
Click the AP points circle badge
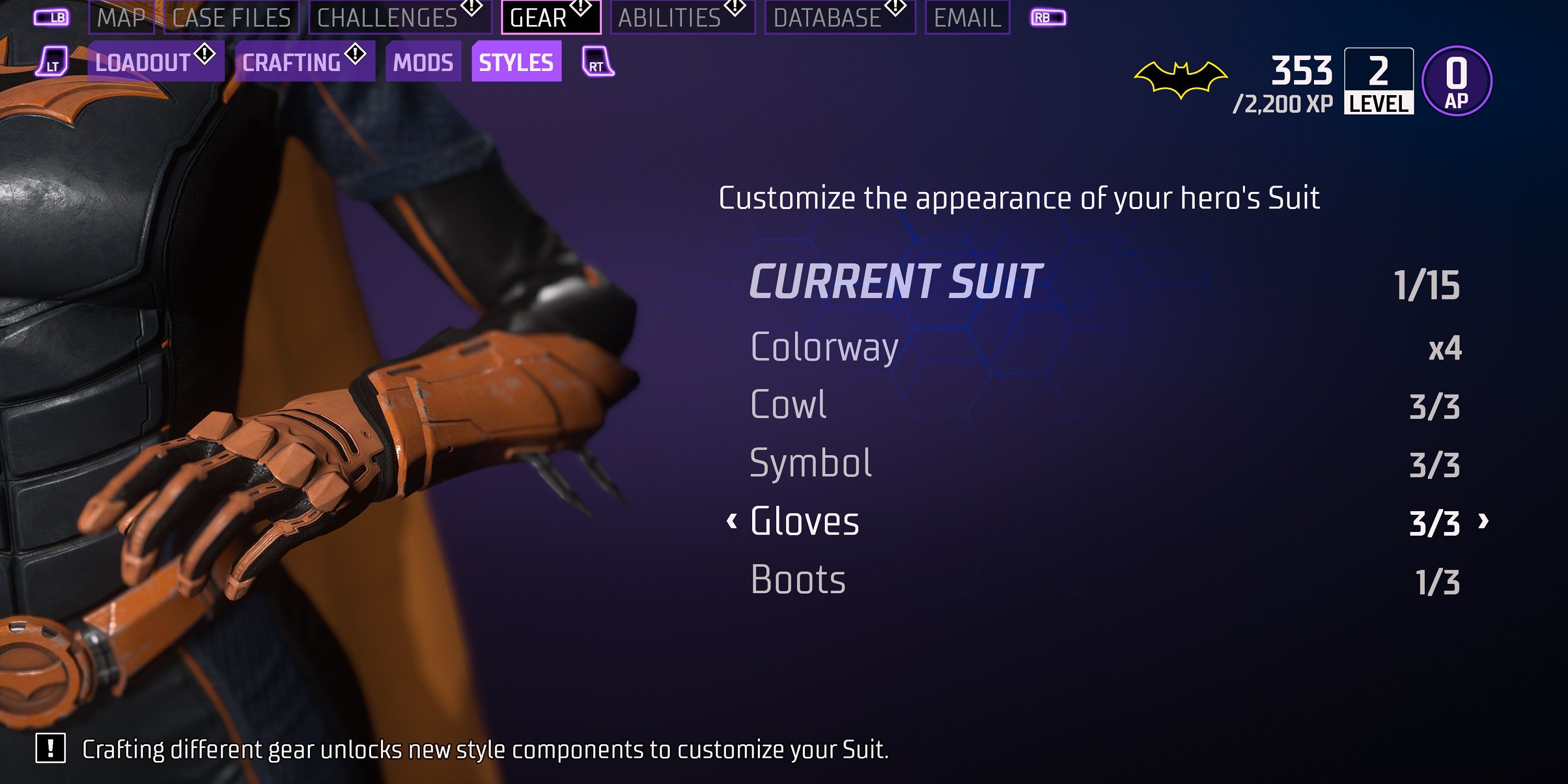(x=1456, y=81)
